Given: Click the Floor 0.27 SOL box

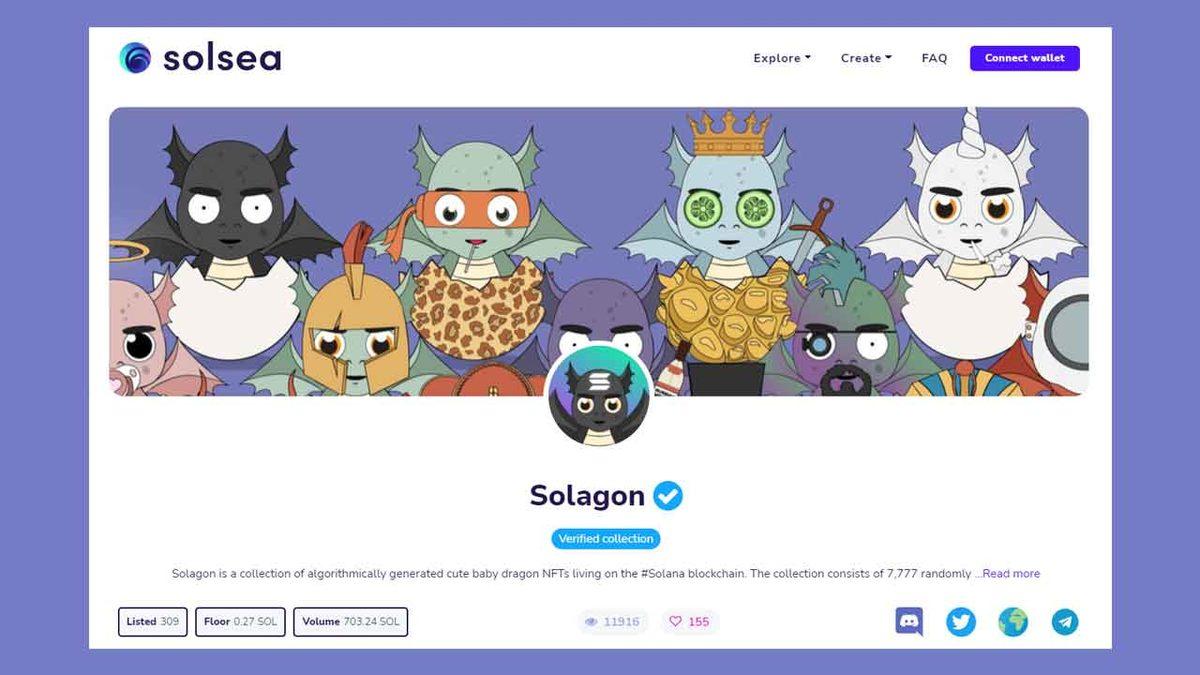Looking at the screenshot, I should pos(241,622).
